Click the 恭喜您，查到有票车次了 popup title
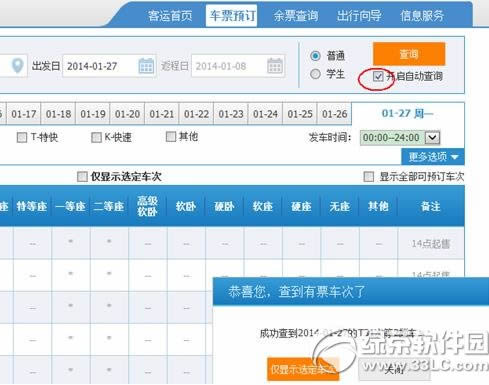Image resolution: width=489 pixels, height=385 pixels. (296, 292)
